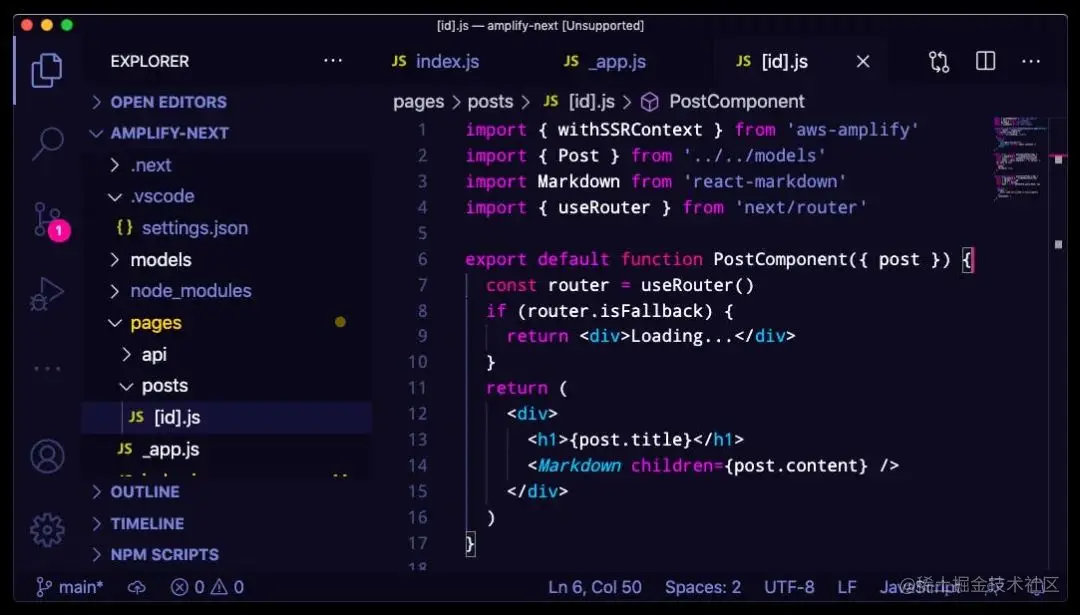
Task: Click the Spaces: 2 indentation setting
Action: (703, 587)
